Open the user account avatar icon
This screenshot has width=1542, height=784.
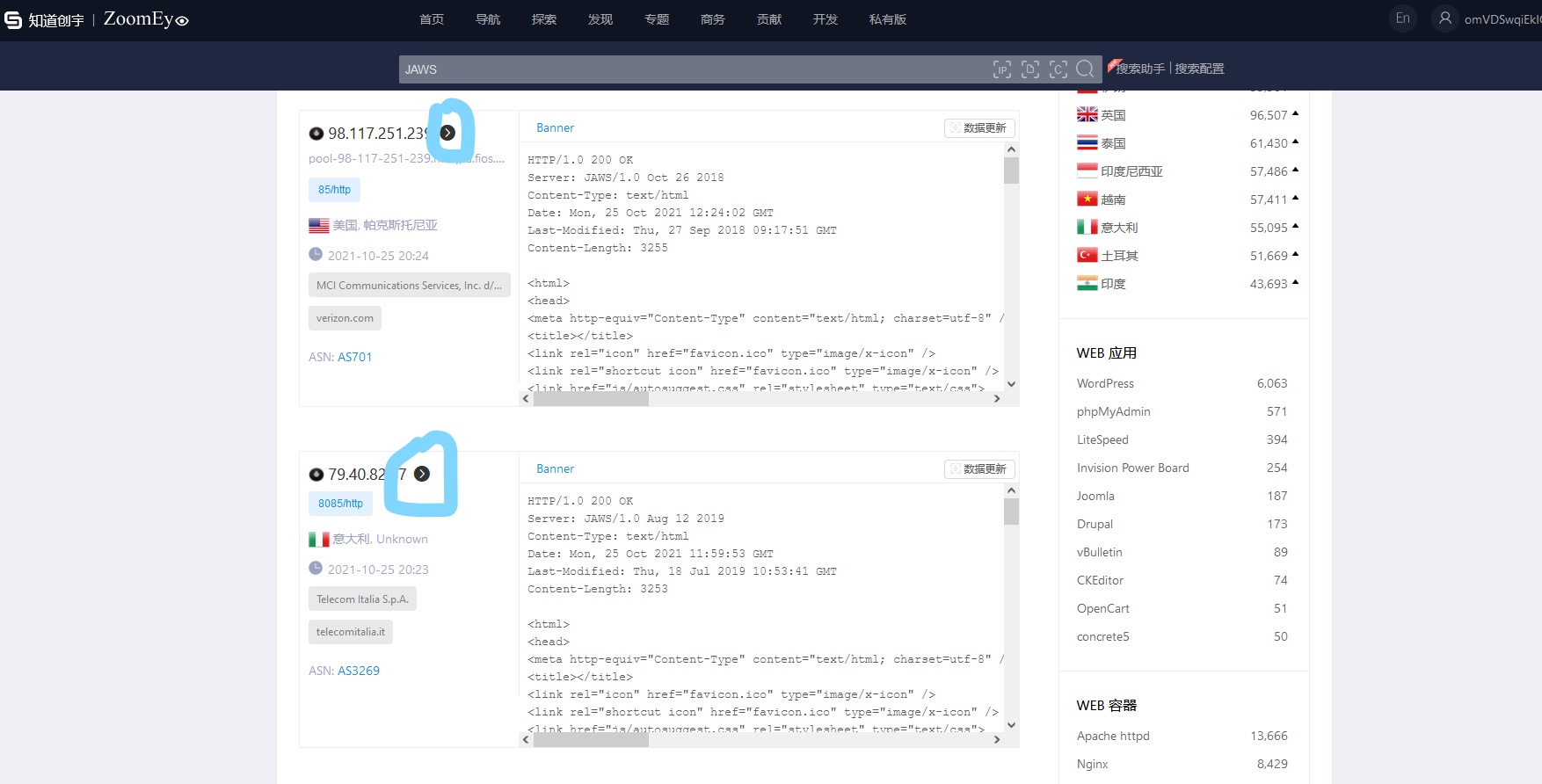(1445, 18)
